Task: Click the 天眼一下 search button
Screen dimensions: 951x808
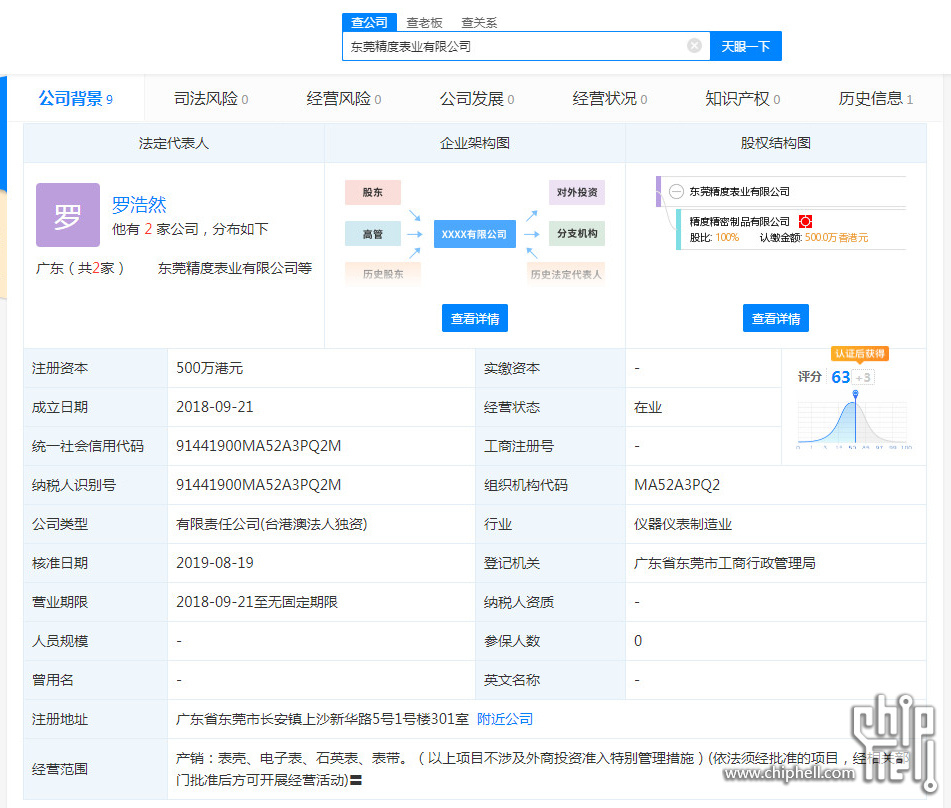Action: pos(745,46)
